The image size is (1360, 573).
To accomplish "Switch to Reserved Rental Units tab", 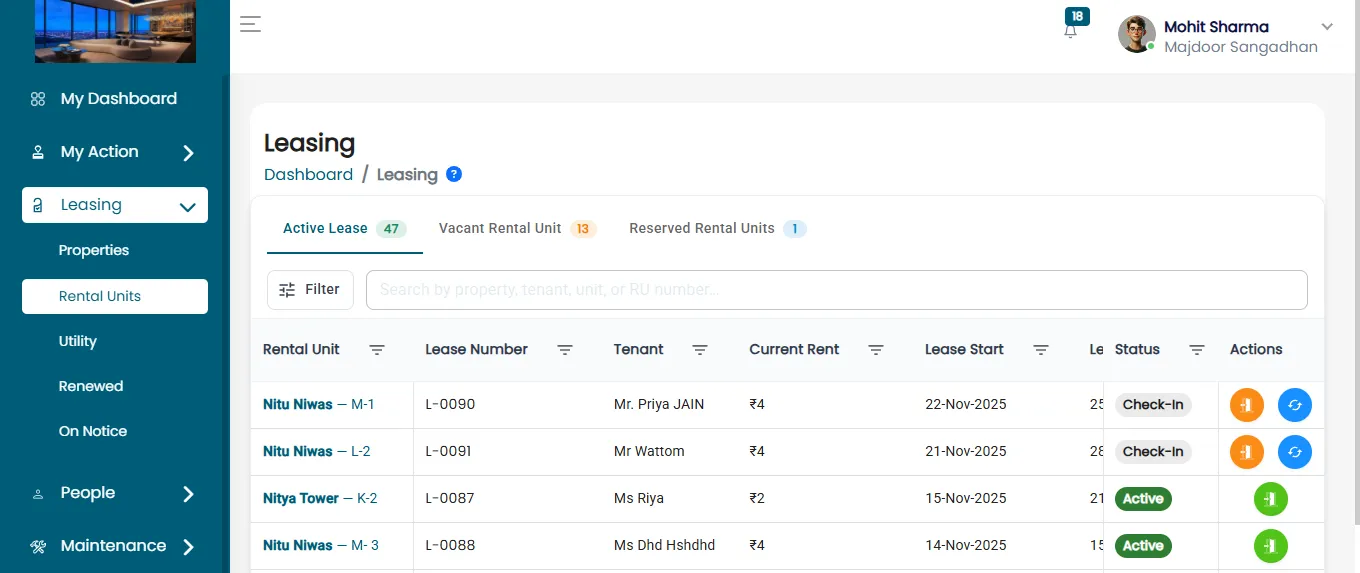I will tap(717, 228).
